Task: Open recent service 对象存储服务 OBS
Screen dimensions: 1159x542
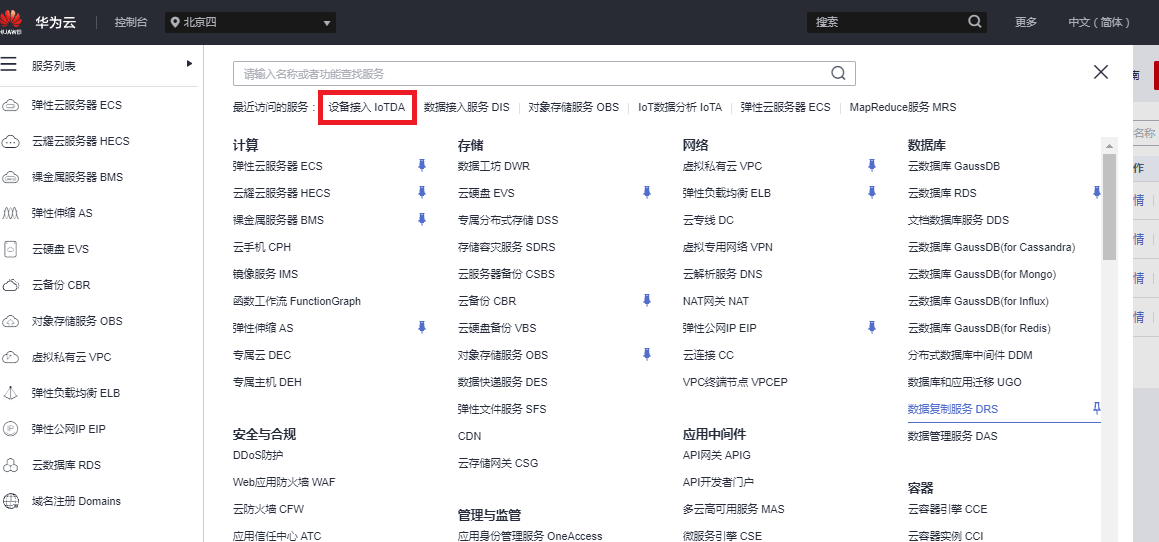Action: pyautogui.click(x=574, y=107)
